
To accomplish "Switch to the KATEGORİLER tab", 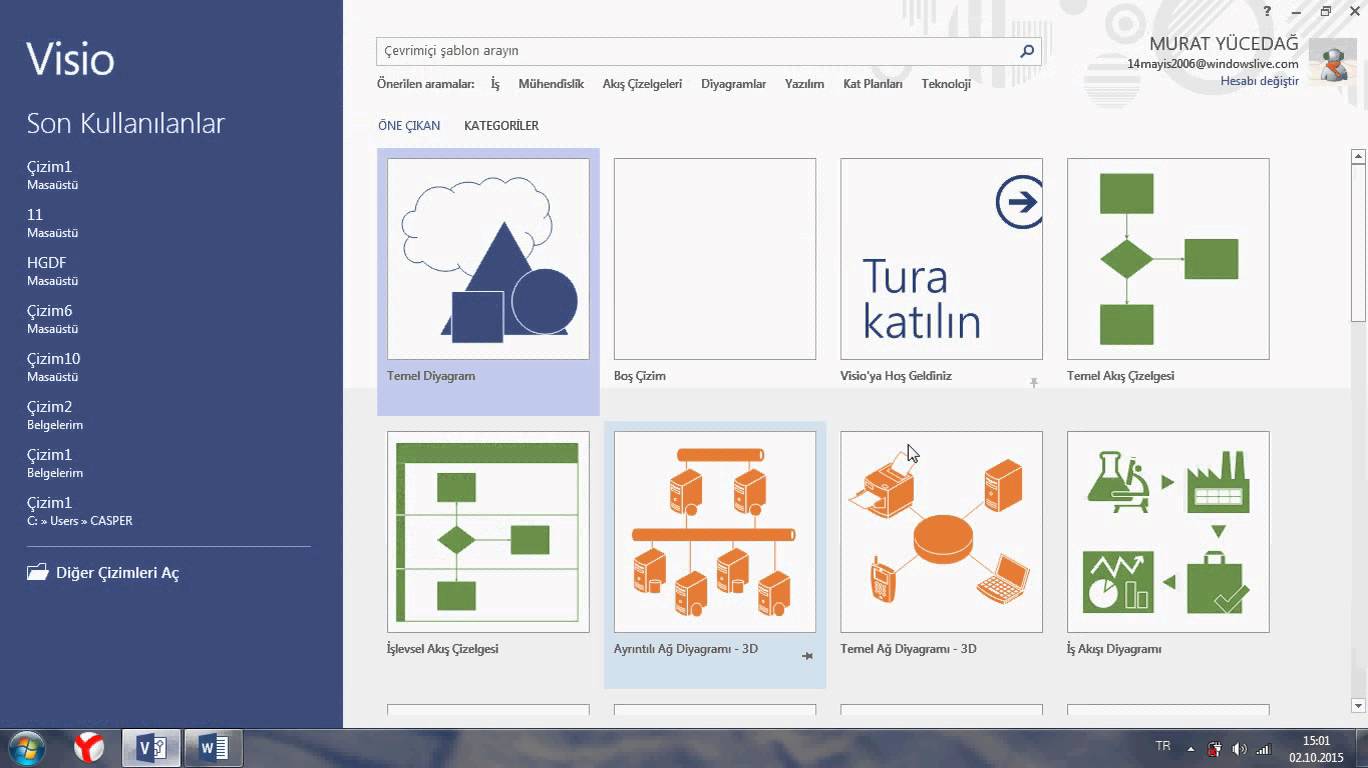I will point(501,126).
